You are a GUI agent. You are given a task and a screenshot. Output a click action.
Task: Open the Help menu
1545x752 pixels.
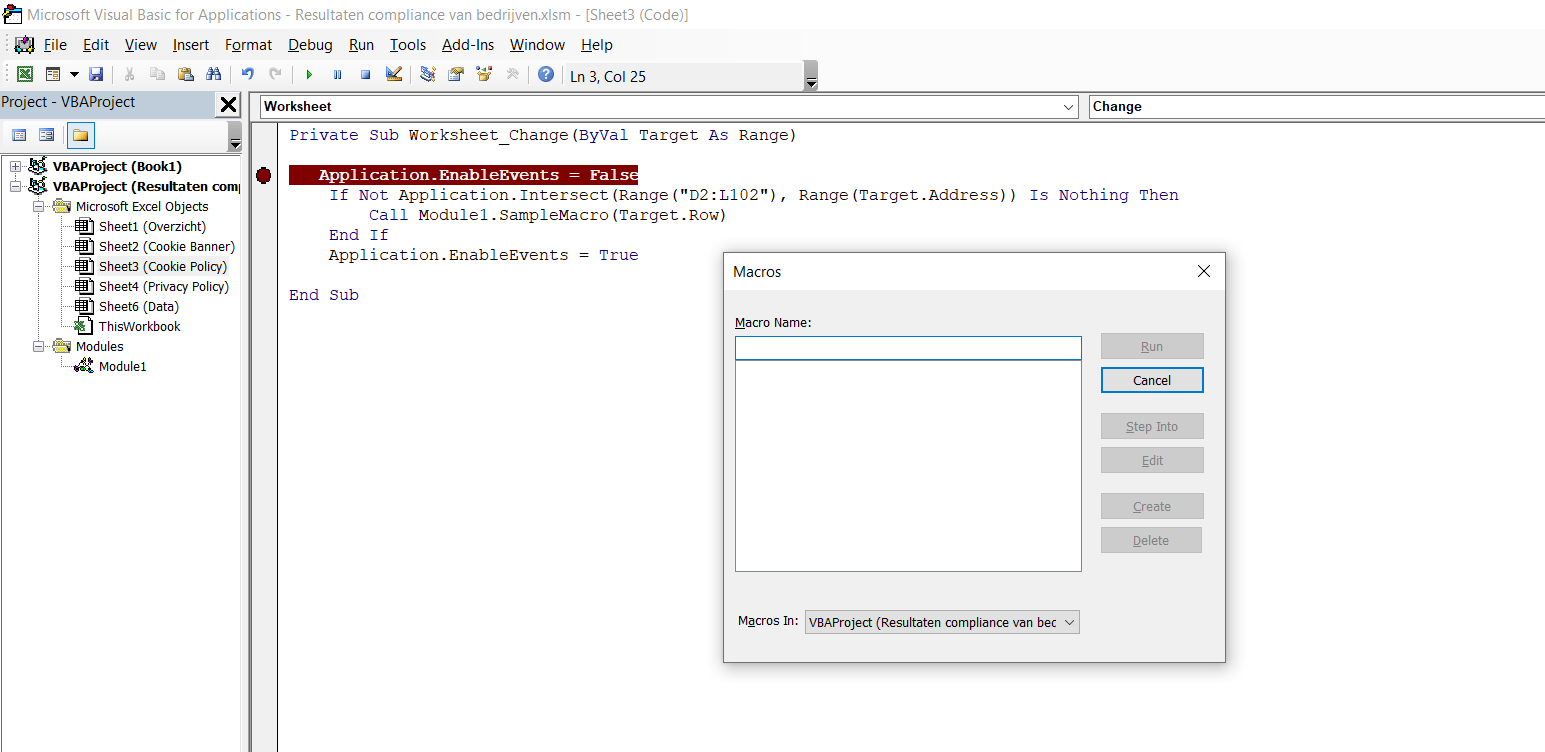coord(597,45)
